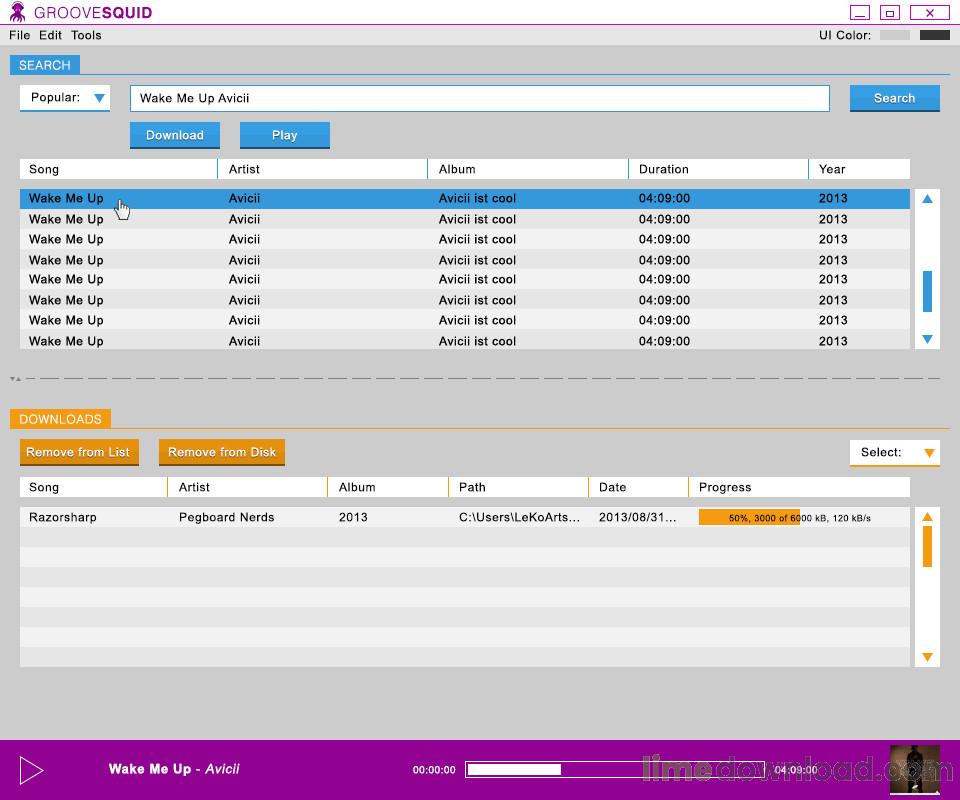960x800 pixels.
Task: Start playback with the play triangle icon
Action: tap(31, 770)
